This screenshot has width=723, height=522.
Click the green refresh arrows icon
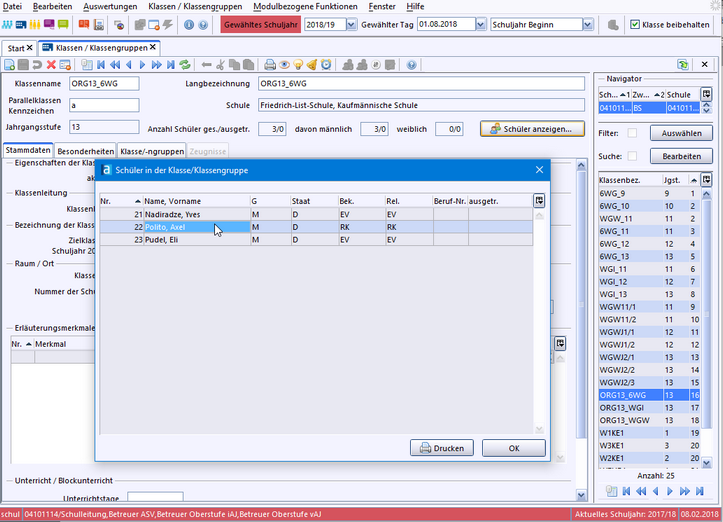point(184,65)
